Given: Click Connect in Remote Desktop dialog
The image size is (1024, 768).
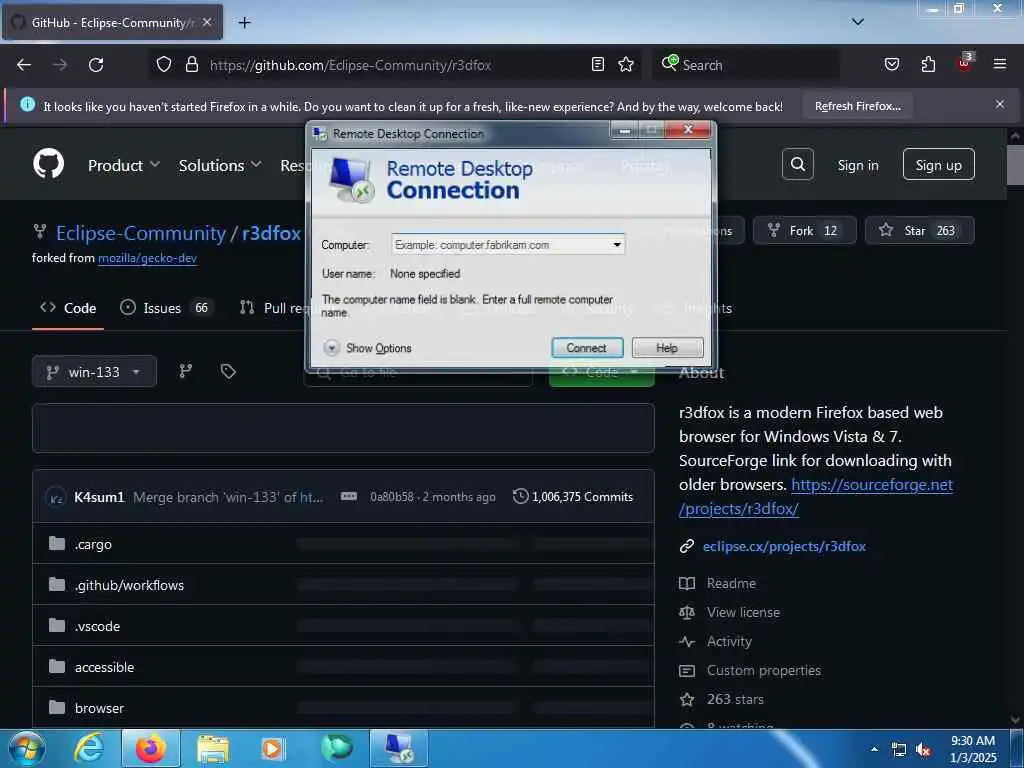Looking at the screenshot, I should tap(586, 348).
